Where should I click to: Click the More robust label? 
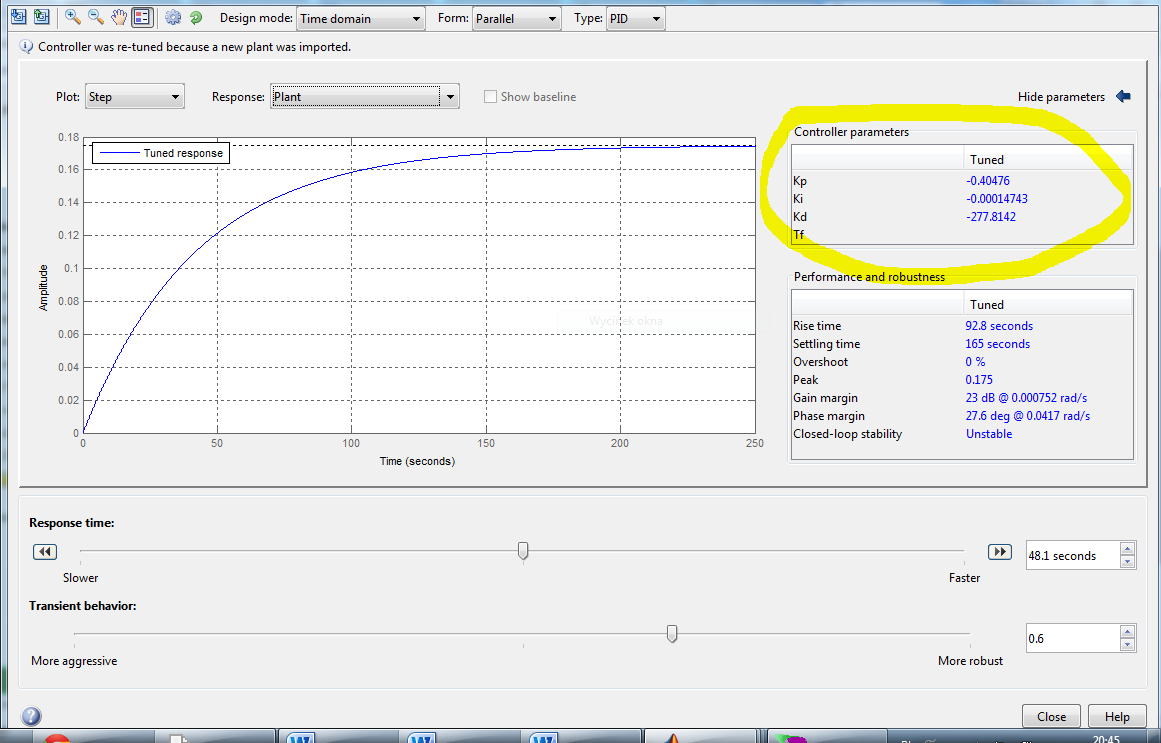coord(970,661)
